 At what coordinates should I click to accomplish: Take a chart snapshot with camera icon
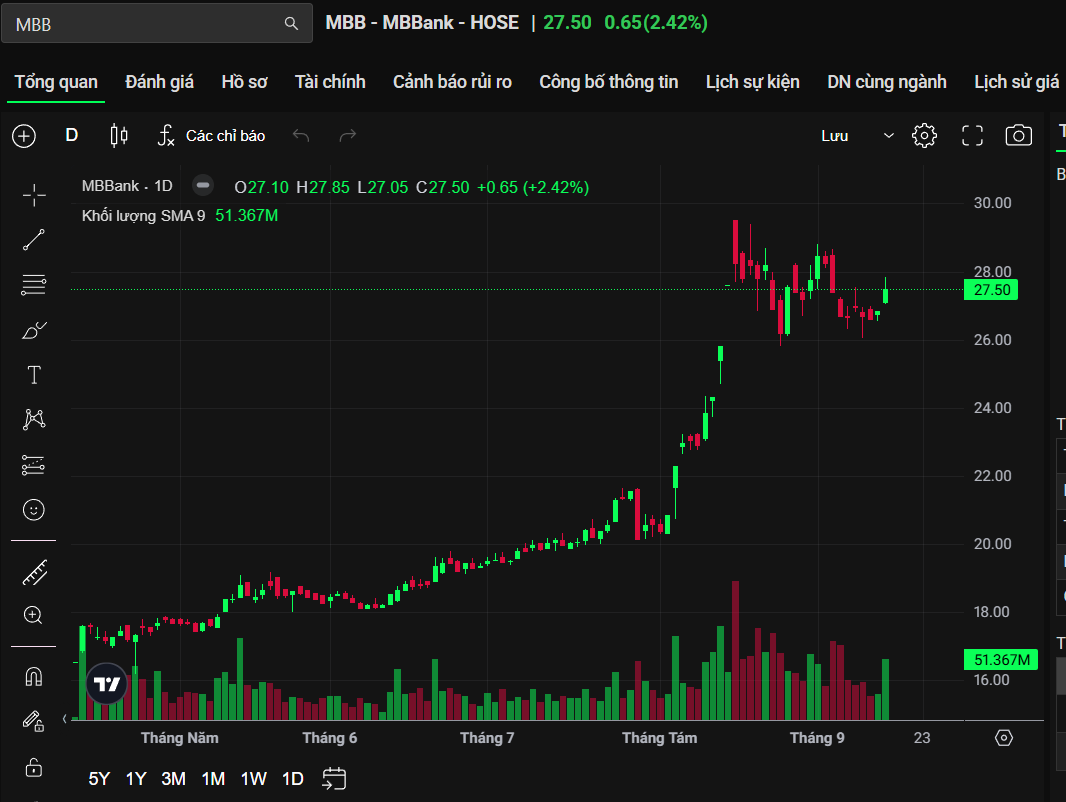(1018, 136)
